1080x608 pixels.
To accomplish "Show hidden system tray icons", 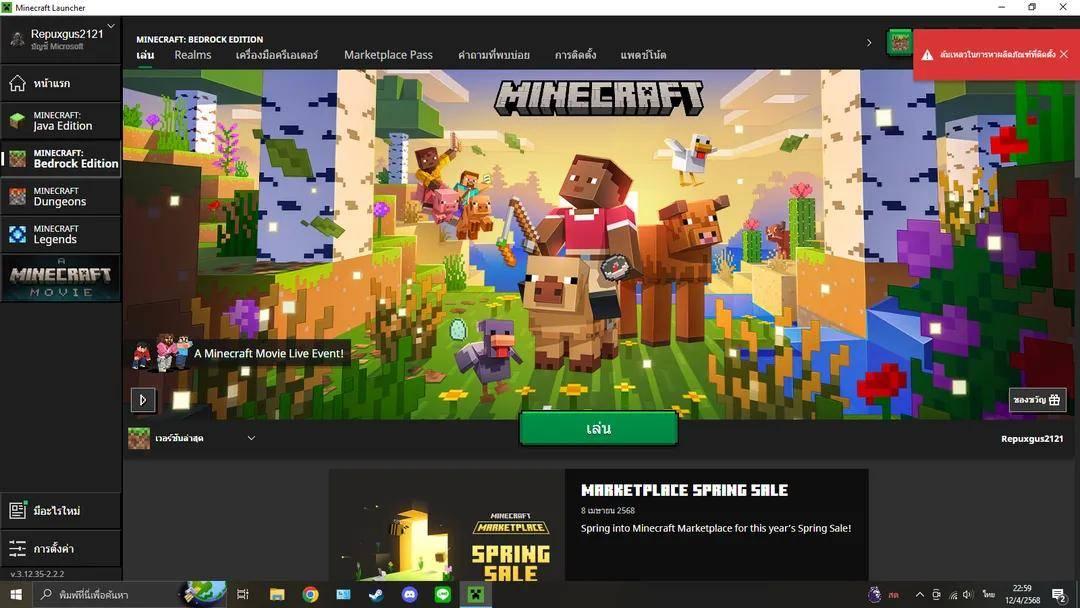I will pos(920,594).
